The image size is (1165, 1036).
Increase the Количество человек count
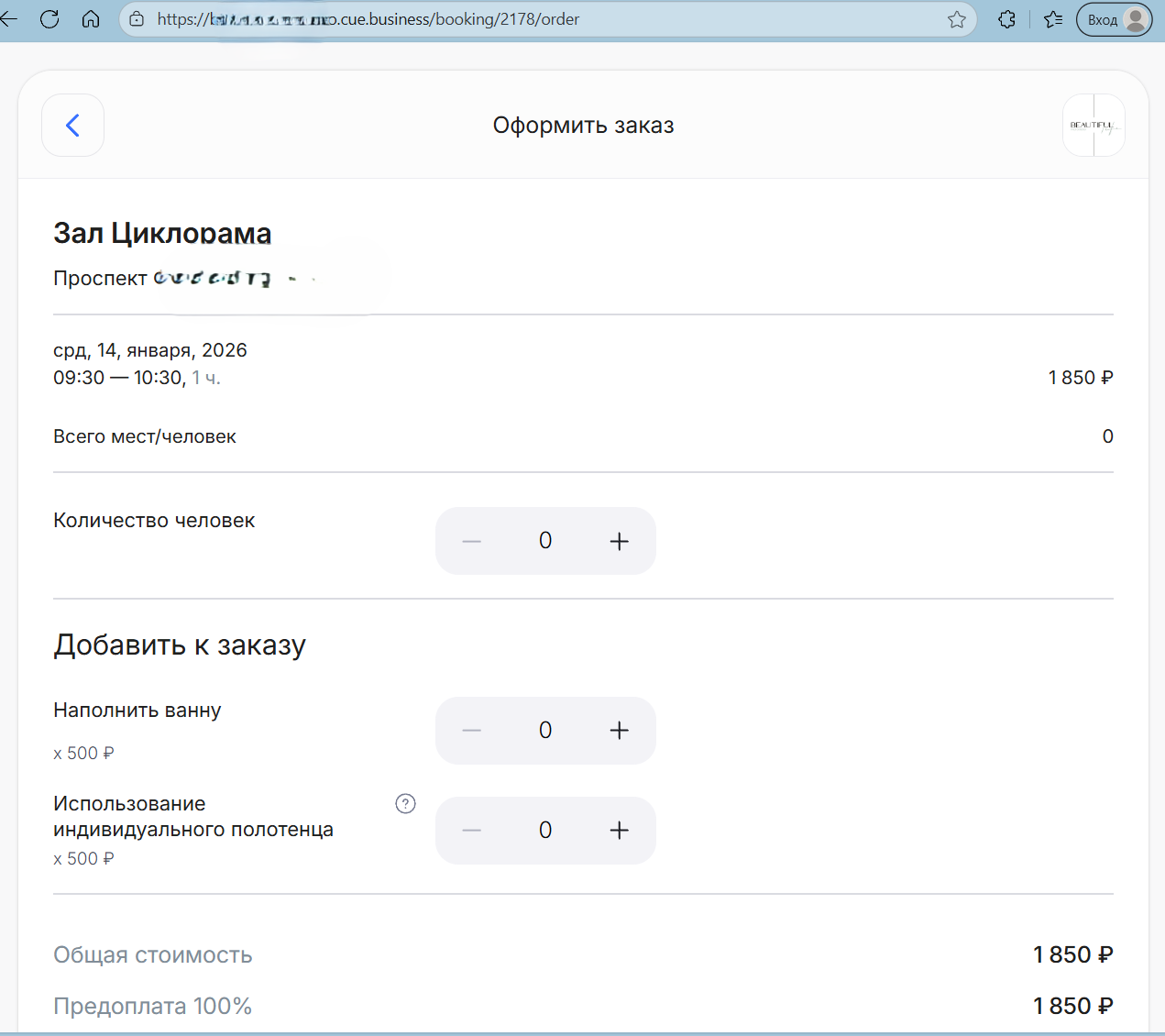(619, 541)
